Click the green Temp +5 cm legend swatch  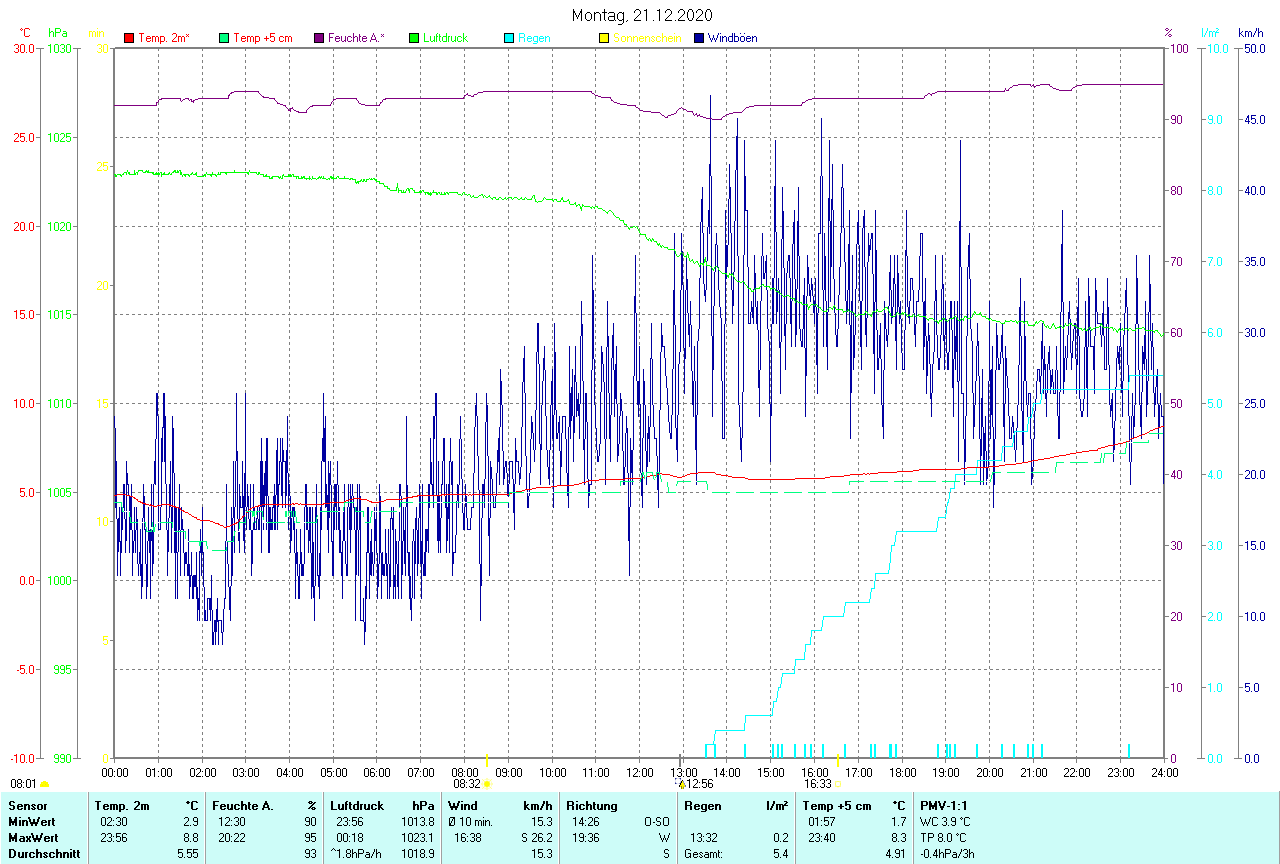click(224, 38)
